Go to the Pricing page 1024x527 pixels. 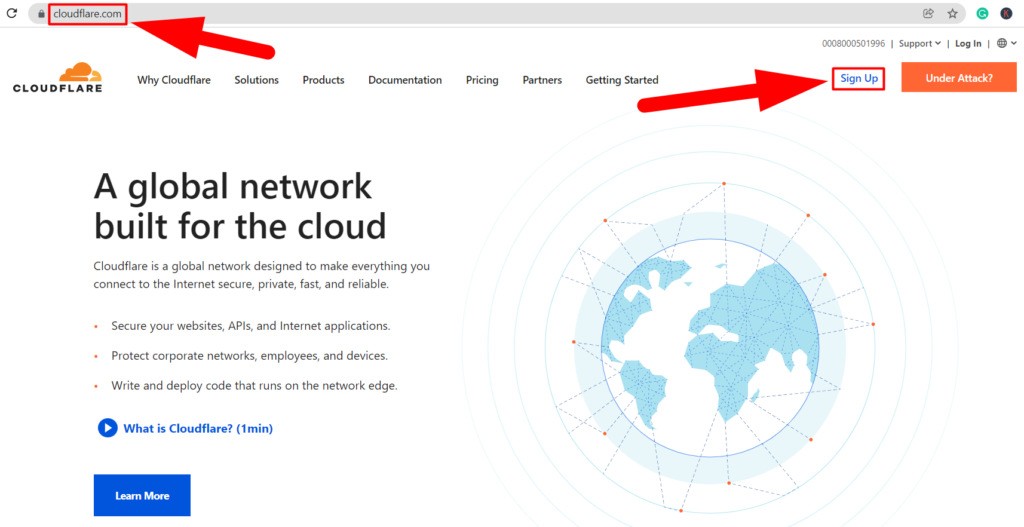point(482,80)
